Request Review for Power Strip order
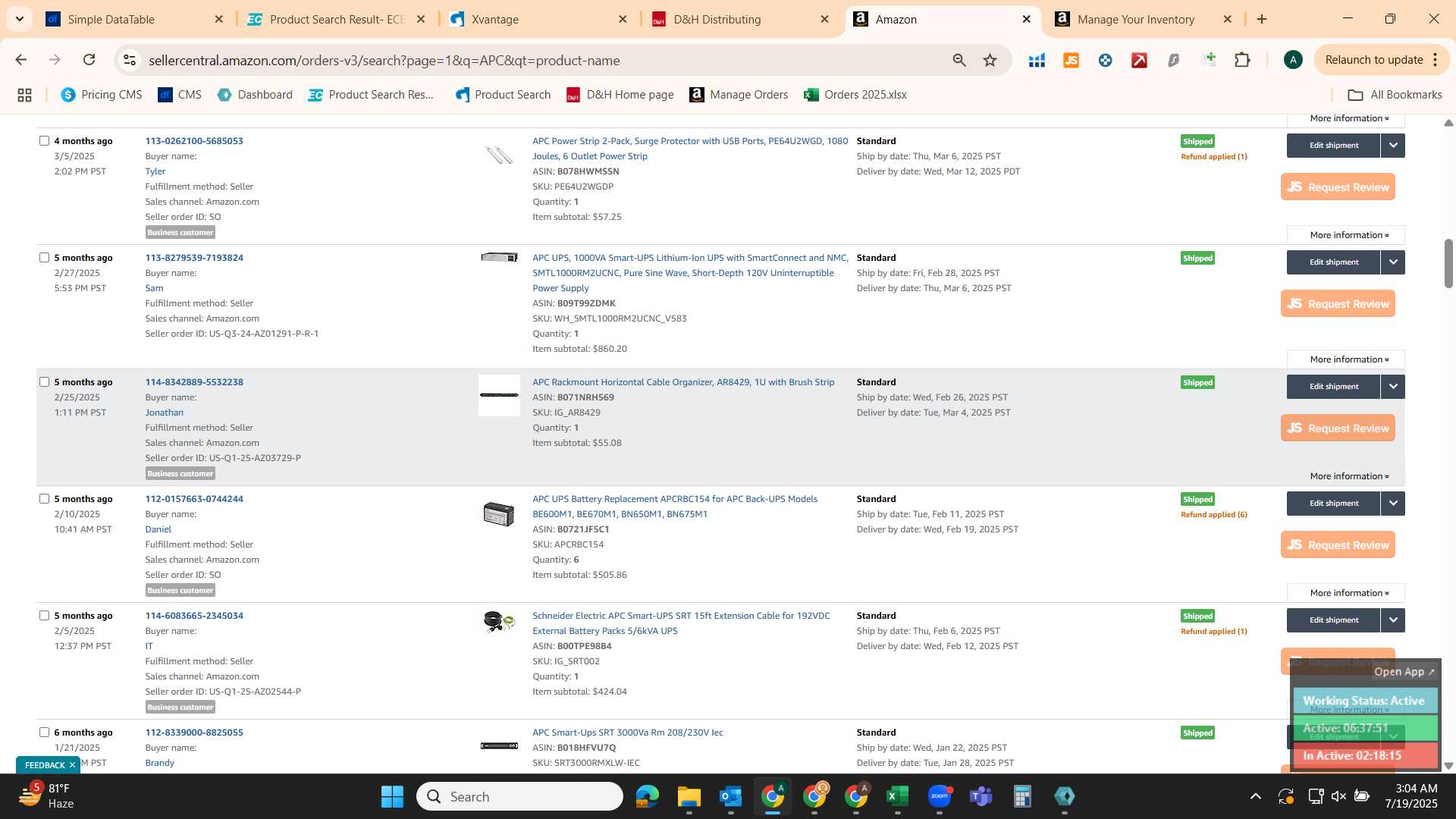Image resolution: width=1456 pixels, height=819 pixels. pyautogui.click(x=1338, y=187)
